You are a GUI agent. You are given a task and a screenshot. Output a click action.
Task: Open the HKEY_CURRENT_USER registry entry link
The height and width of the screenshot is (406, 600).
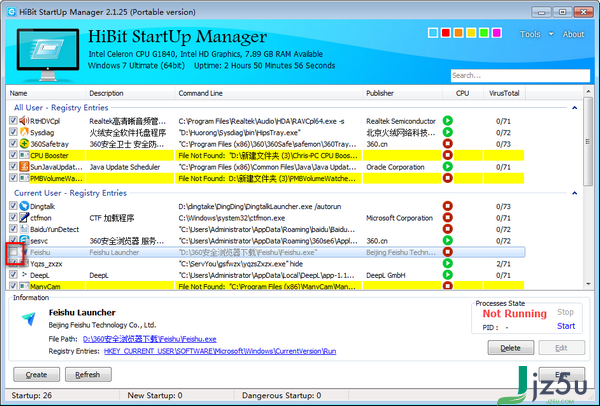click(220, 351)
